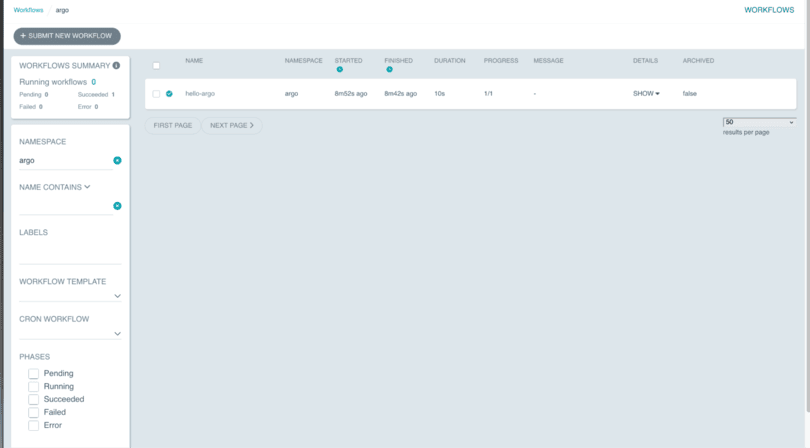Click the namespace input field
810x448 pixels.
click(x=65, y=161)
